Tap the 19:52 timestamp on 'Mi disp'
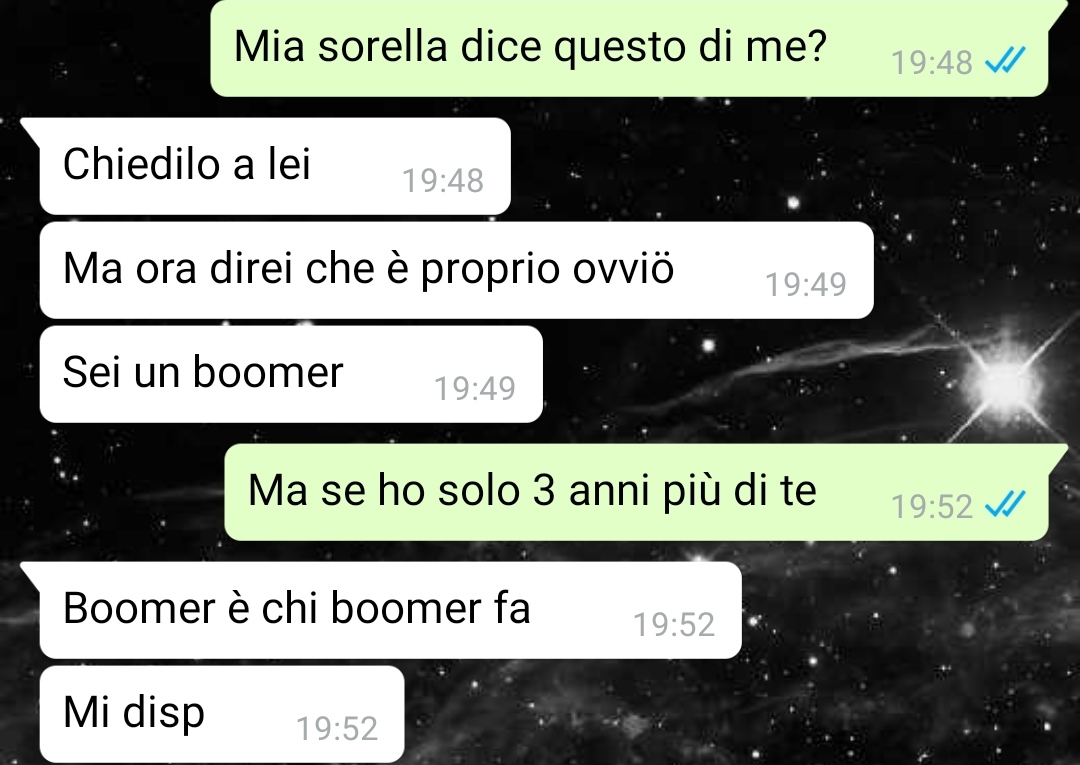This screenshot has width=1080, height=765. 337,729
